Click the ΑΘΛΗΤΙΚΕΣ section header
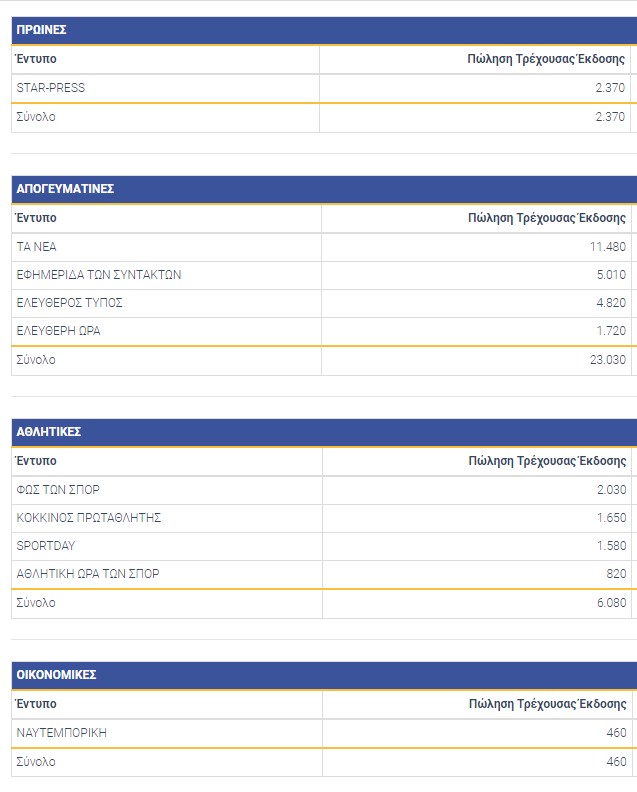Image resolution: width=637 pixels, height=792 pixels. 49,432
